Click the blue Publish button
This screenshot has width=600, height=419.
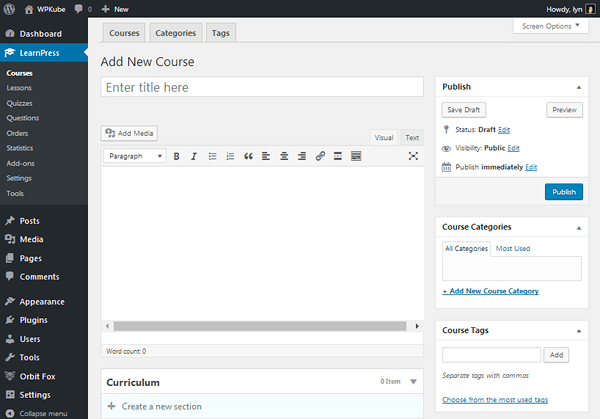[563, 191]
